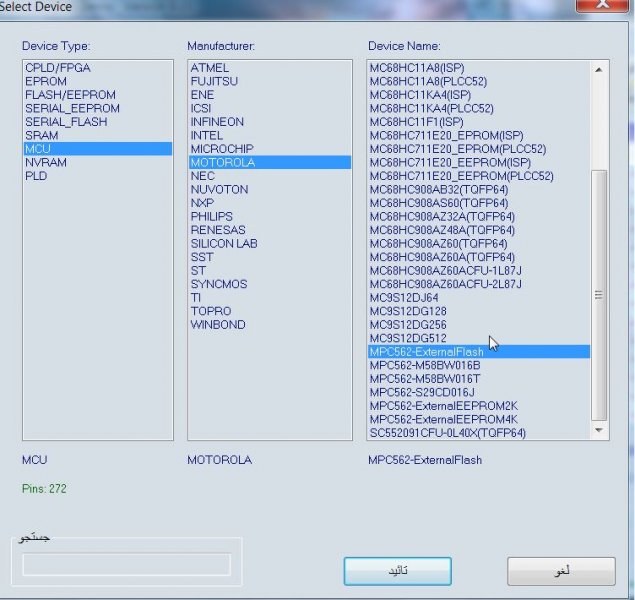The image size is (635, 600).
Task: Select MCU device type row
Action: [98, 149]
